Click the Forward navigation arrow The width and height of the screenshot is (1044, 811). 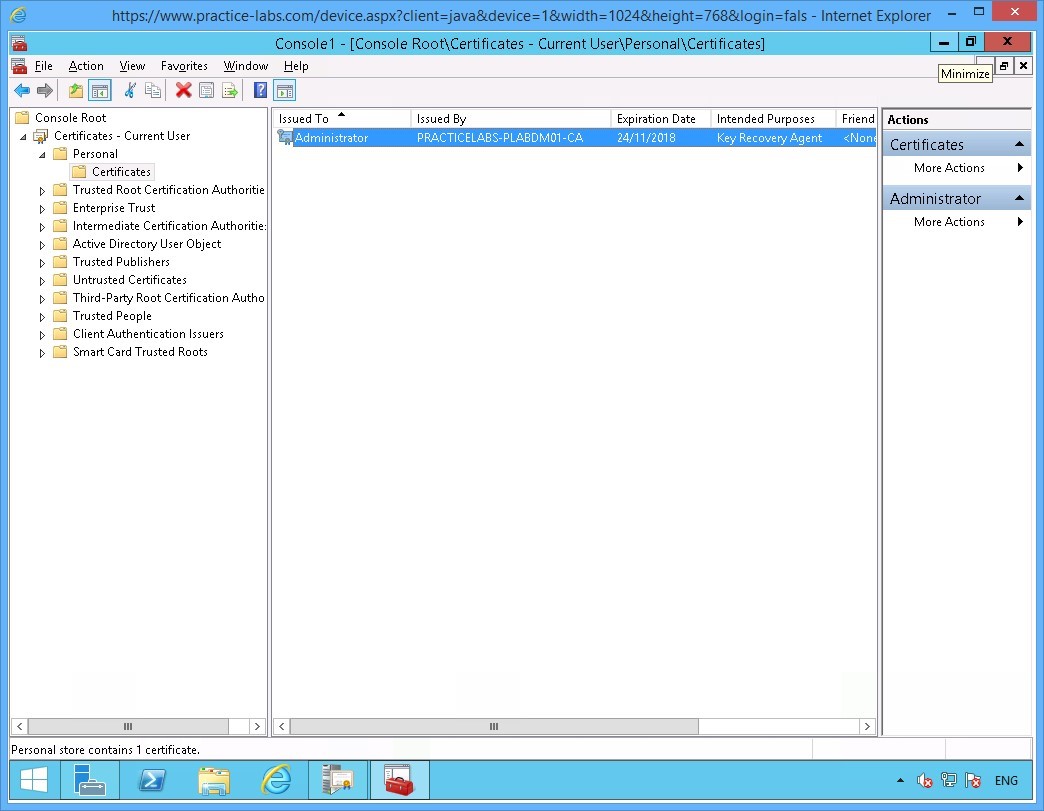click(x=45, y=90)
